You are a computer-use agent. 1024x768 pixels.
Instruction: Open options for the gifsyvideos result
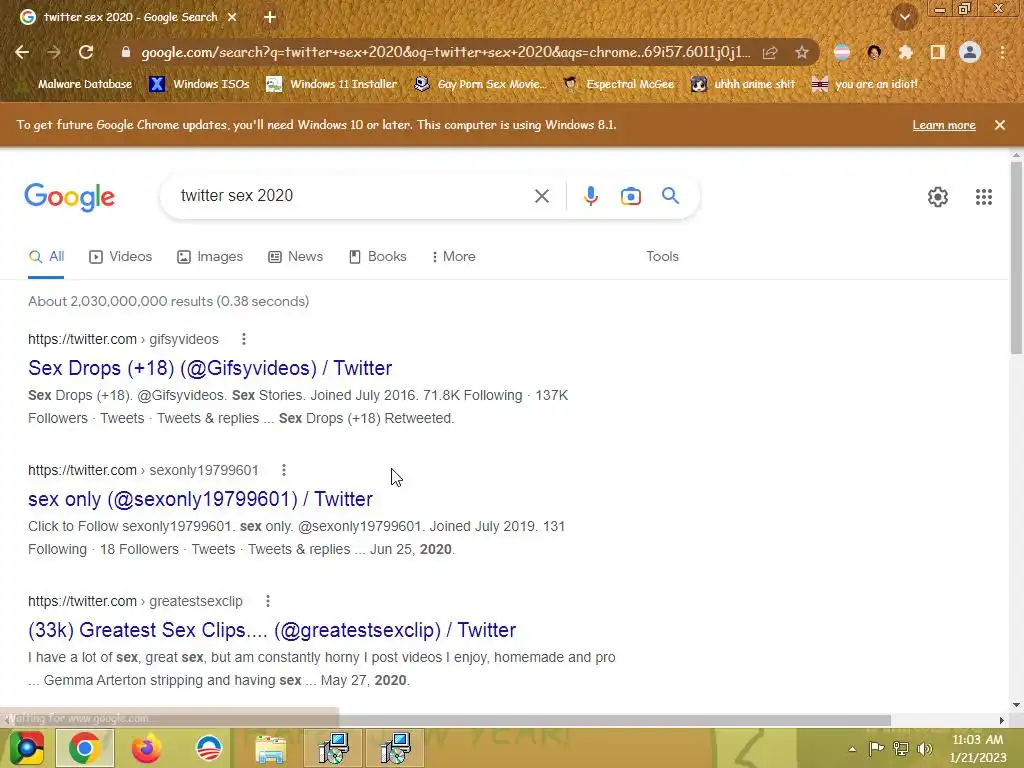coord(244,339)
